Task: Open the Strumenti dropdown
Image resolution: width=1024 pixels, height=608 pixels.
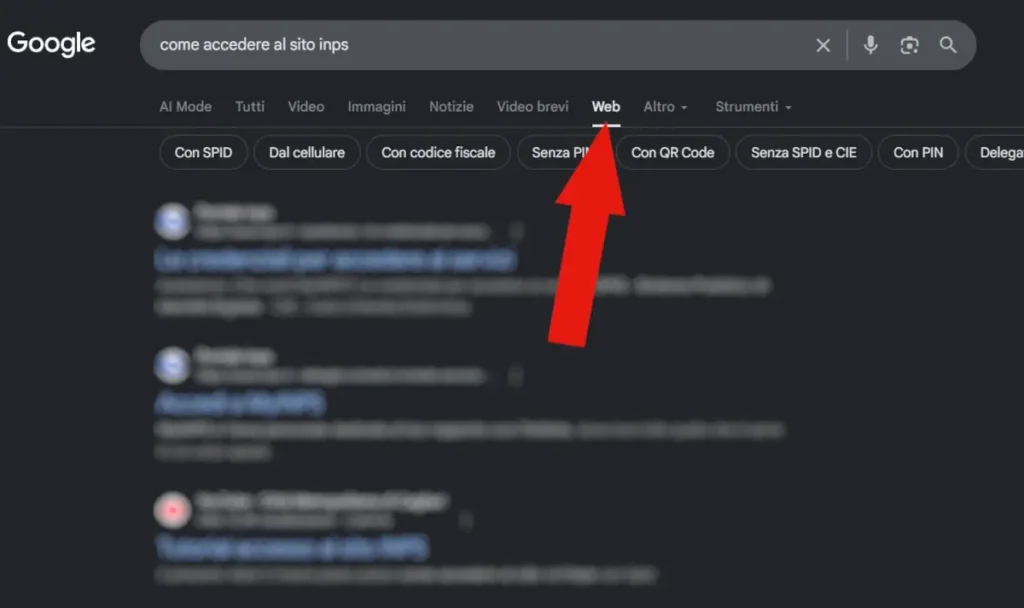Action: click(x=753, y=106)
